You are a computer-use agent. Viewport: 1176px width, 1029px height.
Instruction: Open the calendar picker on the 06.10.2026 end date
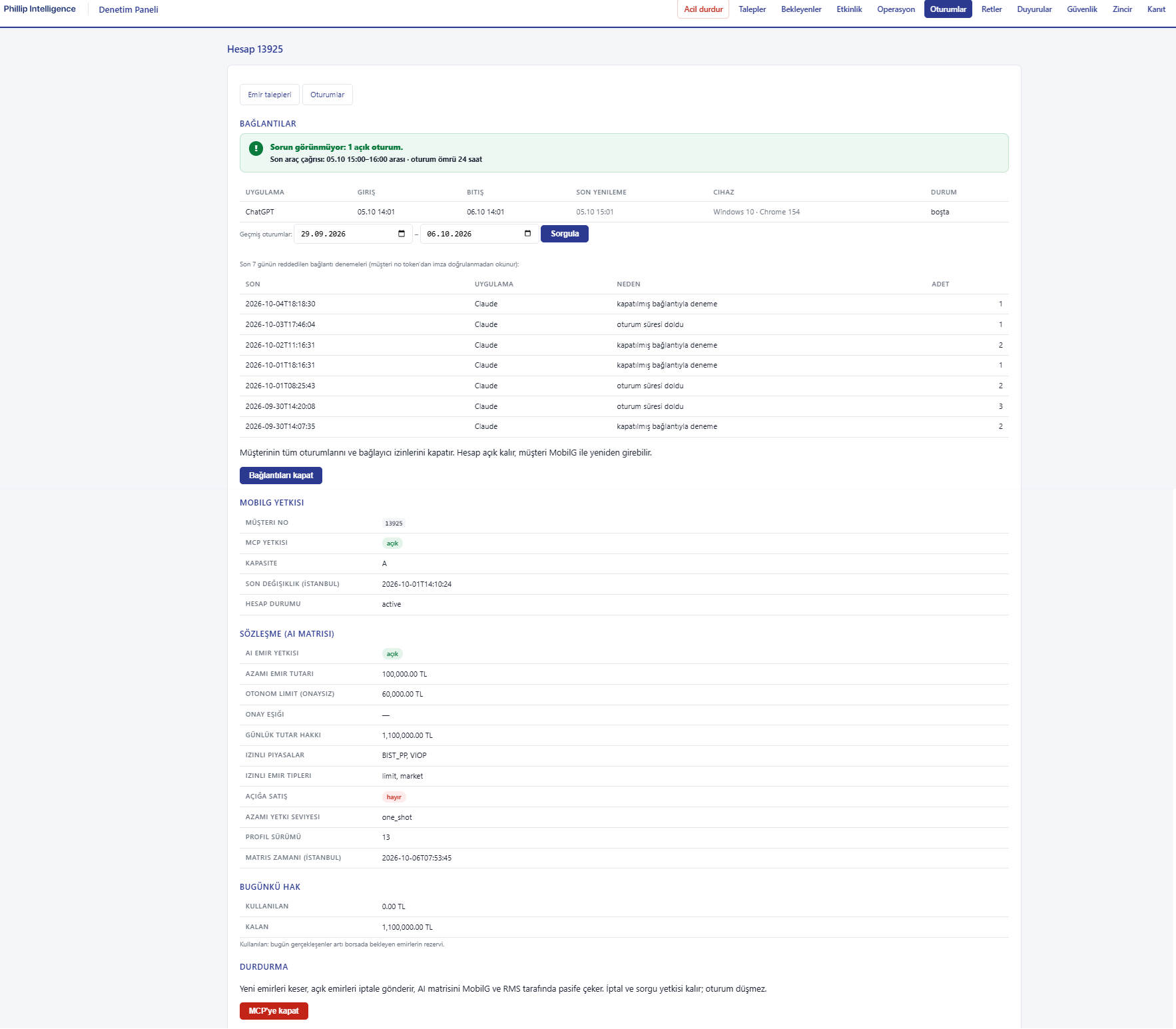pos(527,234)
